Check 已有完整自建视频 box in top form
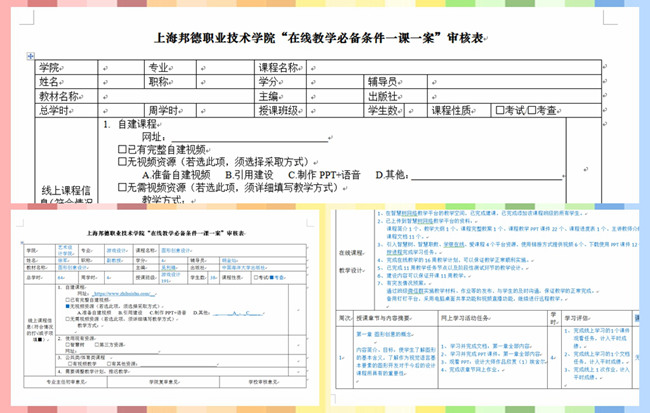Viewport: 650px width, 413px height. [122, 149]
